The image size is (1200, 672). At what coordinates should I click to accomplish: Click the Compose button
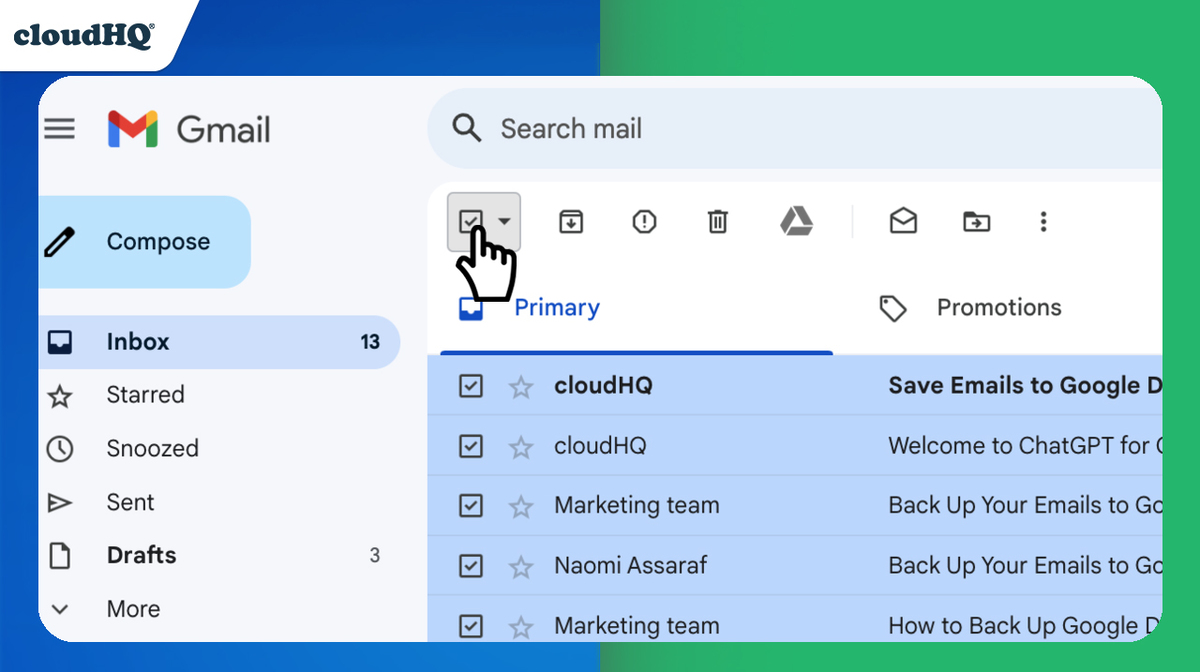pos(145,241)
